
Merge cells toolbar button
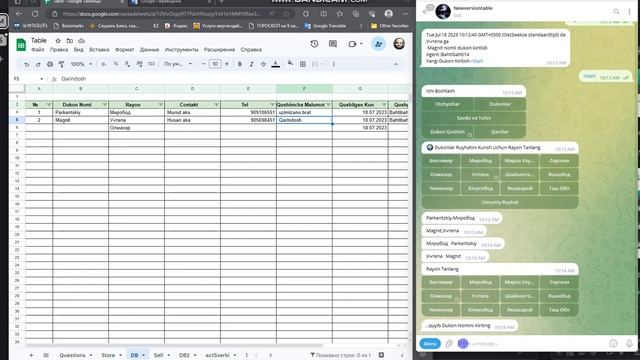click(316, 64)
